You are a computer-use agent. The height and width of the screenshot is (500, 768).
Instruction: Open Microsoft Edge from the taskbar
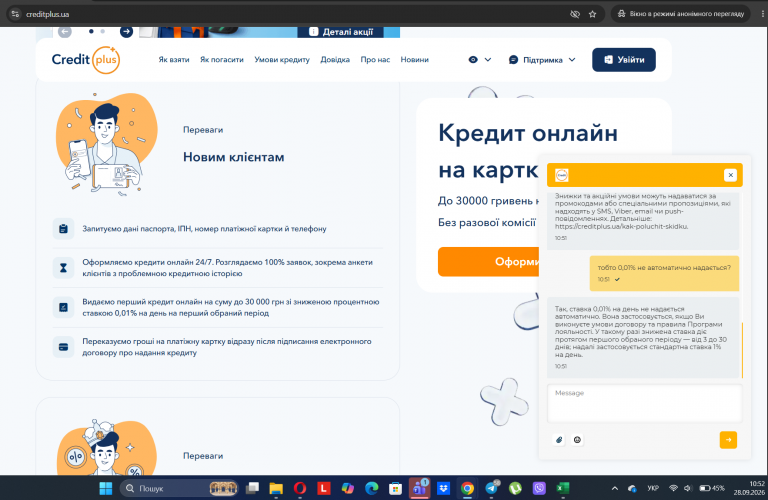[372, 488]
